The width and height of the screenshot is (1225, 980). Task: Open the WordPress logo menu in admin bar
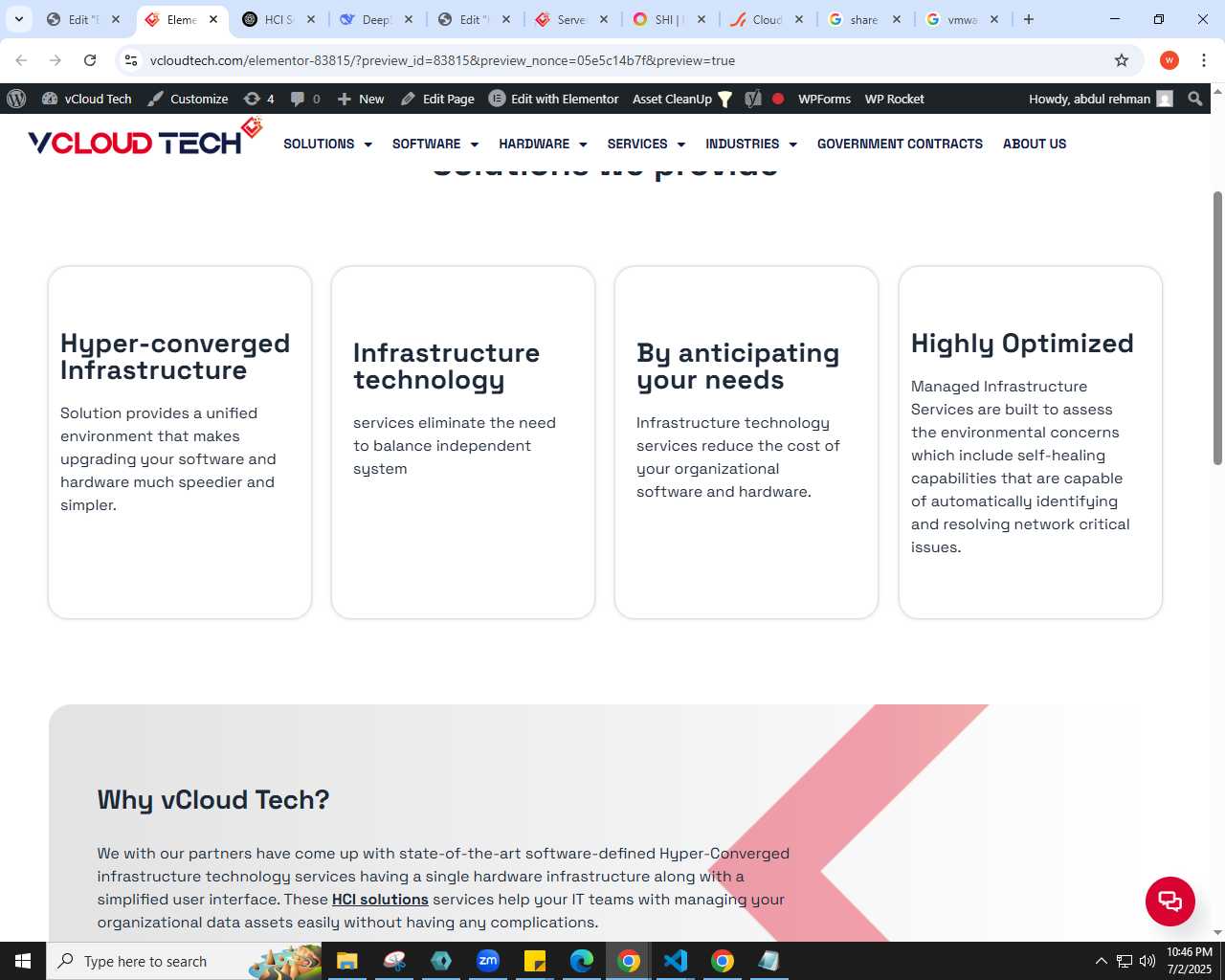click(16, 99)
